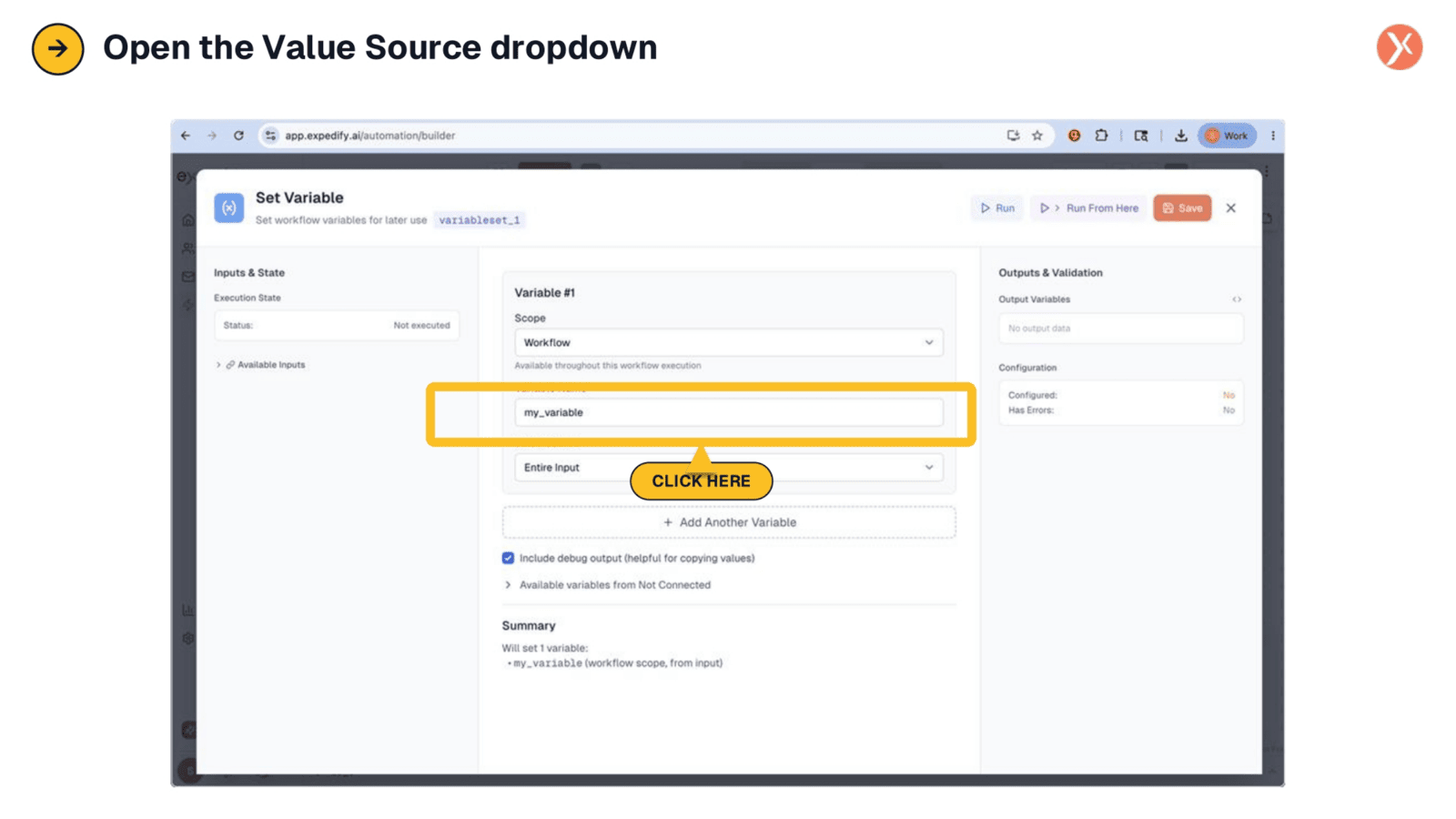Go forward in browser history
The height and width of the screenshot is (819, 1456).
coord(212,136)
